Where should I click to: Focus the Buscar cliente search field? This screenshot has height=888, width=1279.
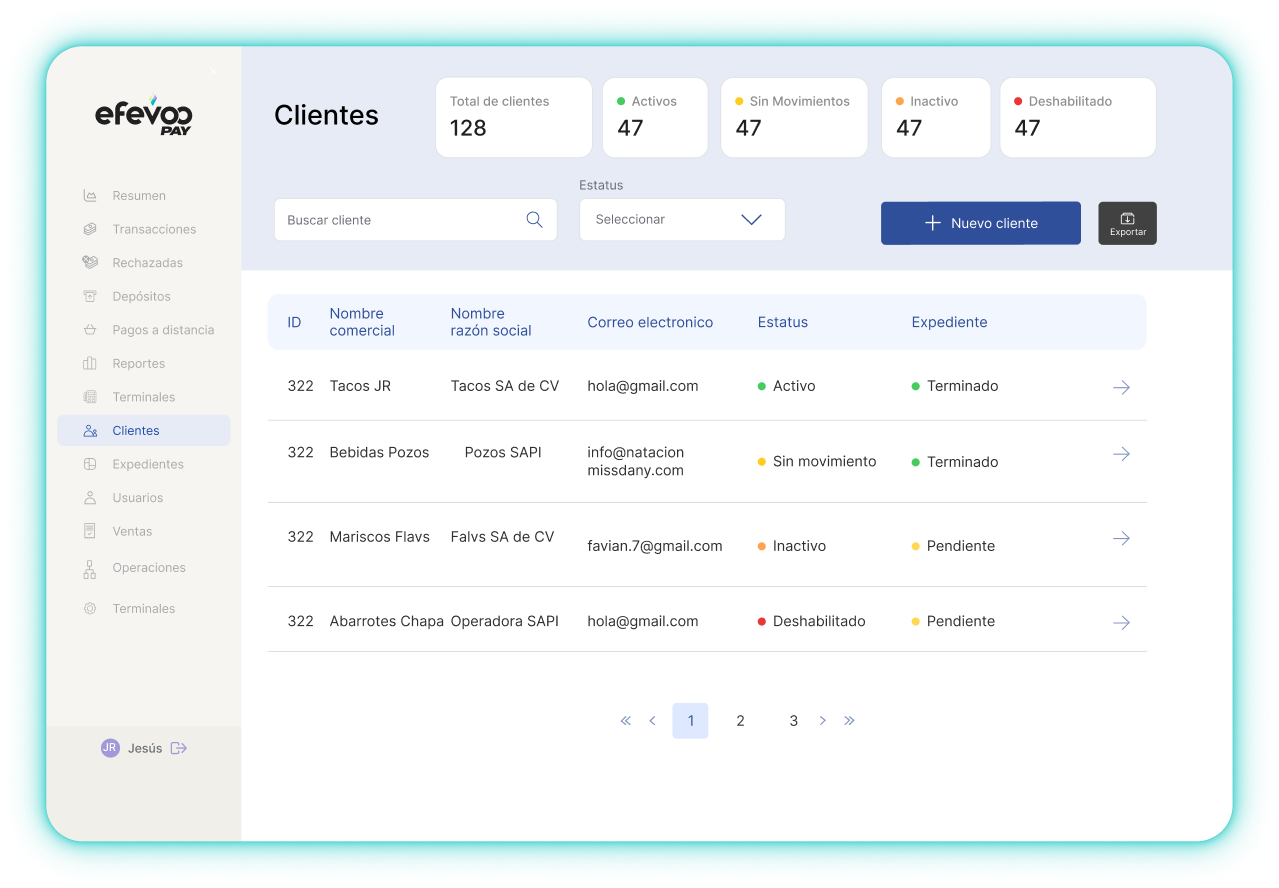point(400,220)
